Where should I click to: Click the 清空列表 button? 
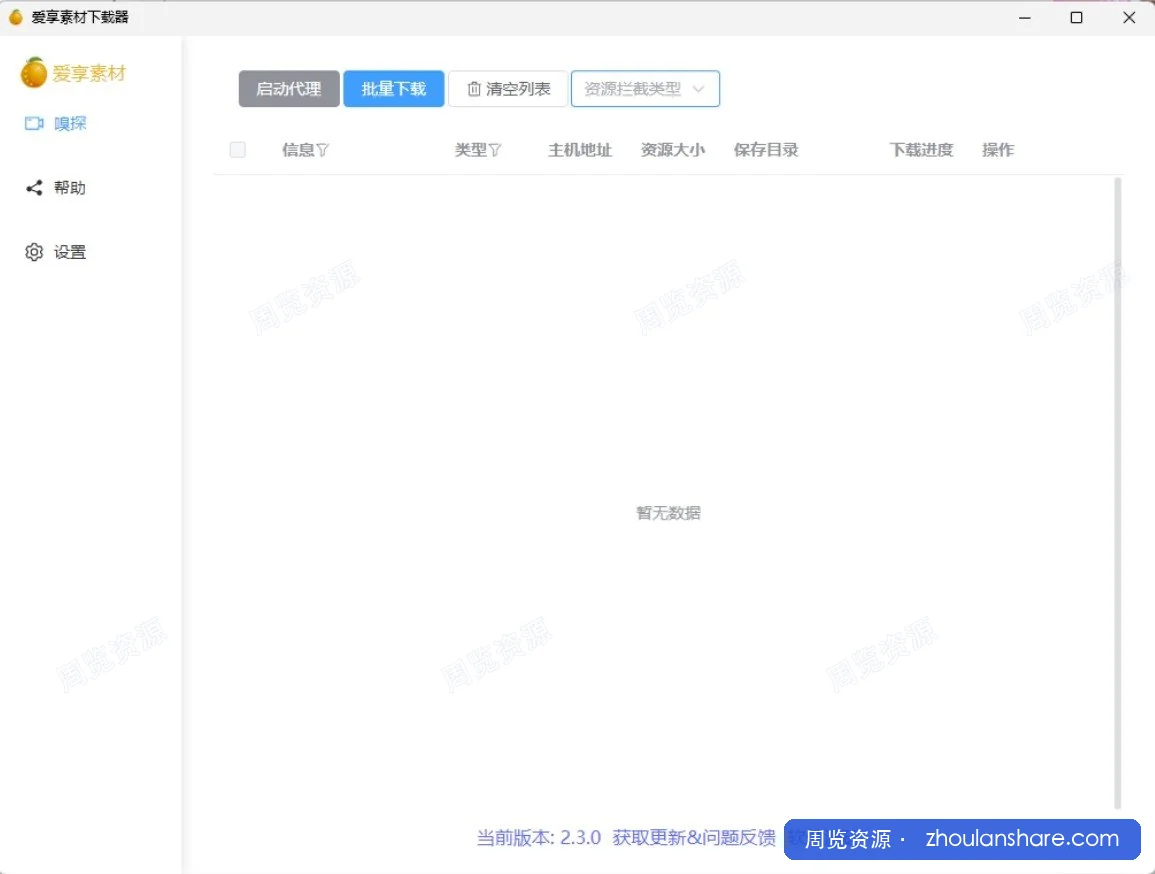point(508,89)
